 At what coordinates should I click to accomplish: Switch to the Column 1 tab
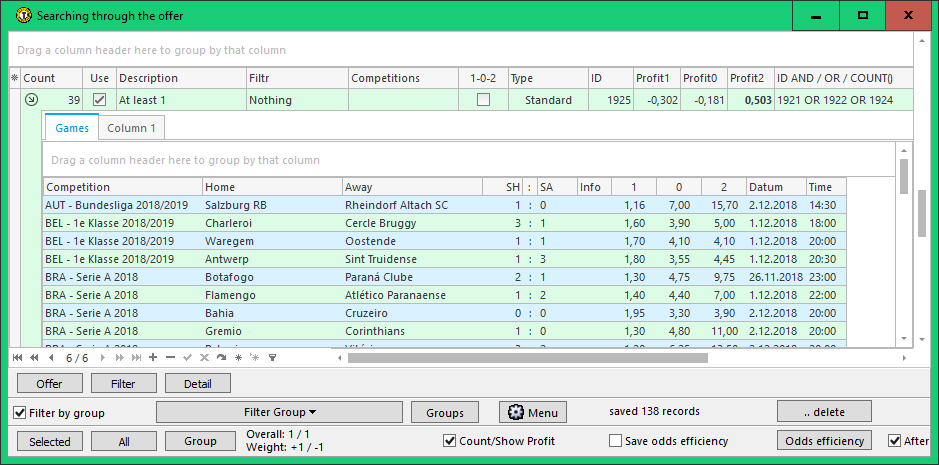(131, 128)
